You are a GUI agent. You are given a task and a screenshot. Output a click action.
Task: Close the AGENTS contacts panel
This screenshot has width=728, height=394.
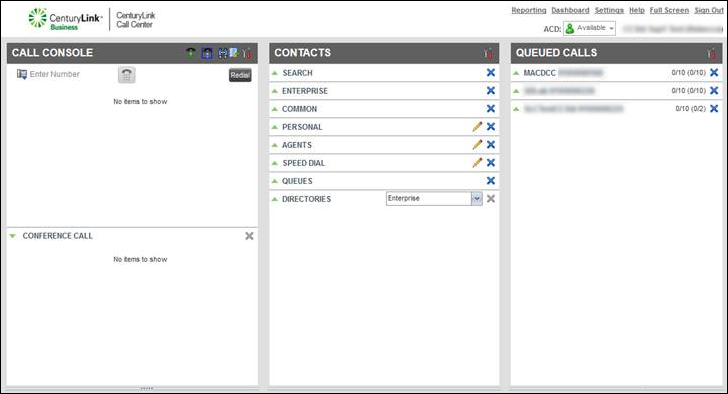point(491,144)
